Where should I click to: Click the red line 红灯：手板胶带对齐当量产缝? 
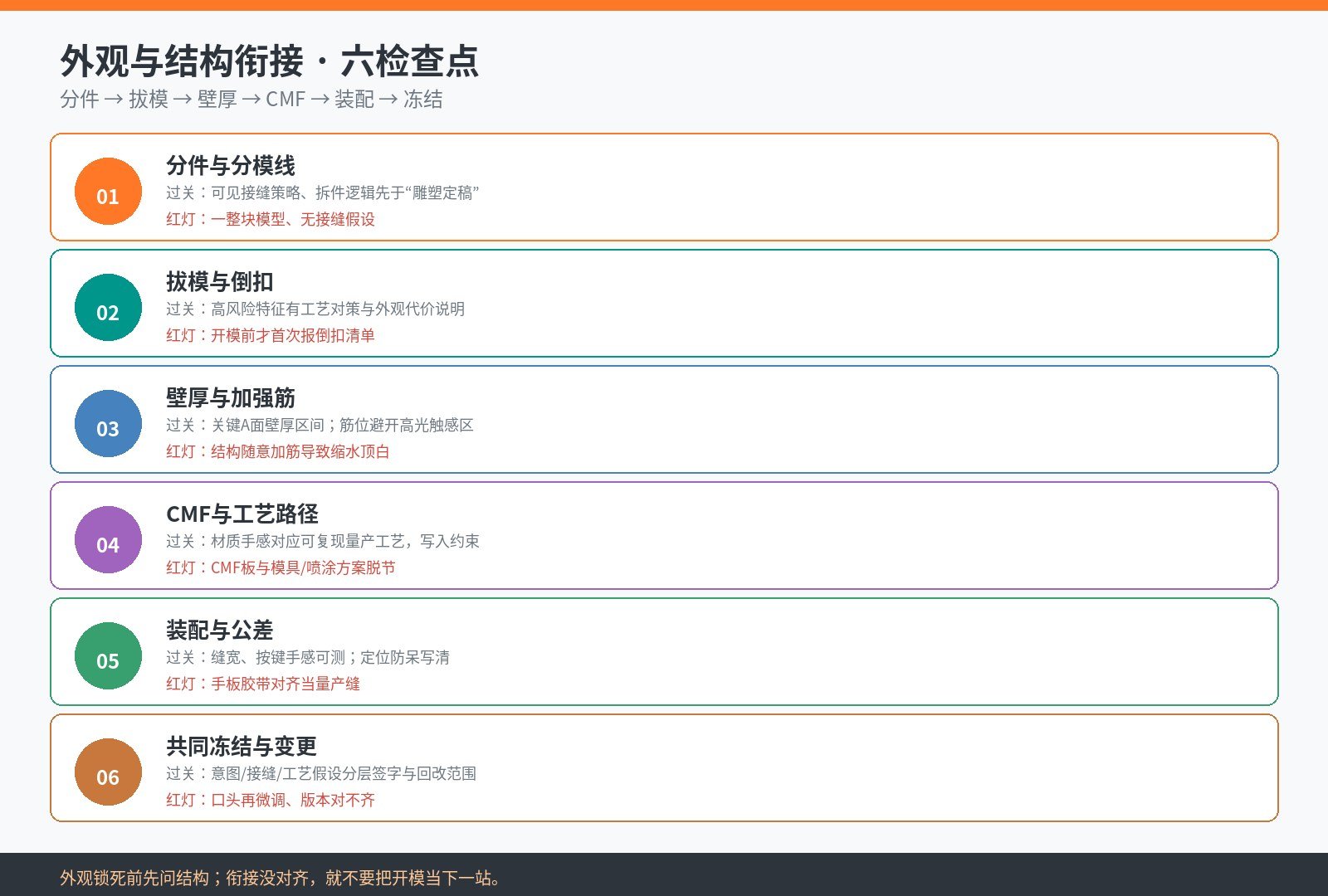(263, 684)
